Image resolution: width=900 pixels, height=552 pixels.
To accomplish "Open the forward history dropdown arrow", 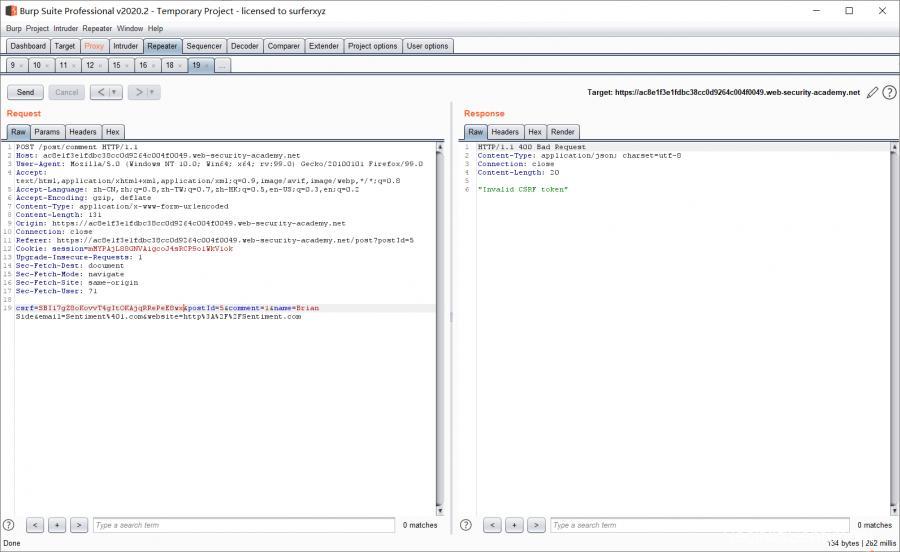I will pos(152,92).
